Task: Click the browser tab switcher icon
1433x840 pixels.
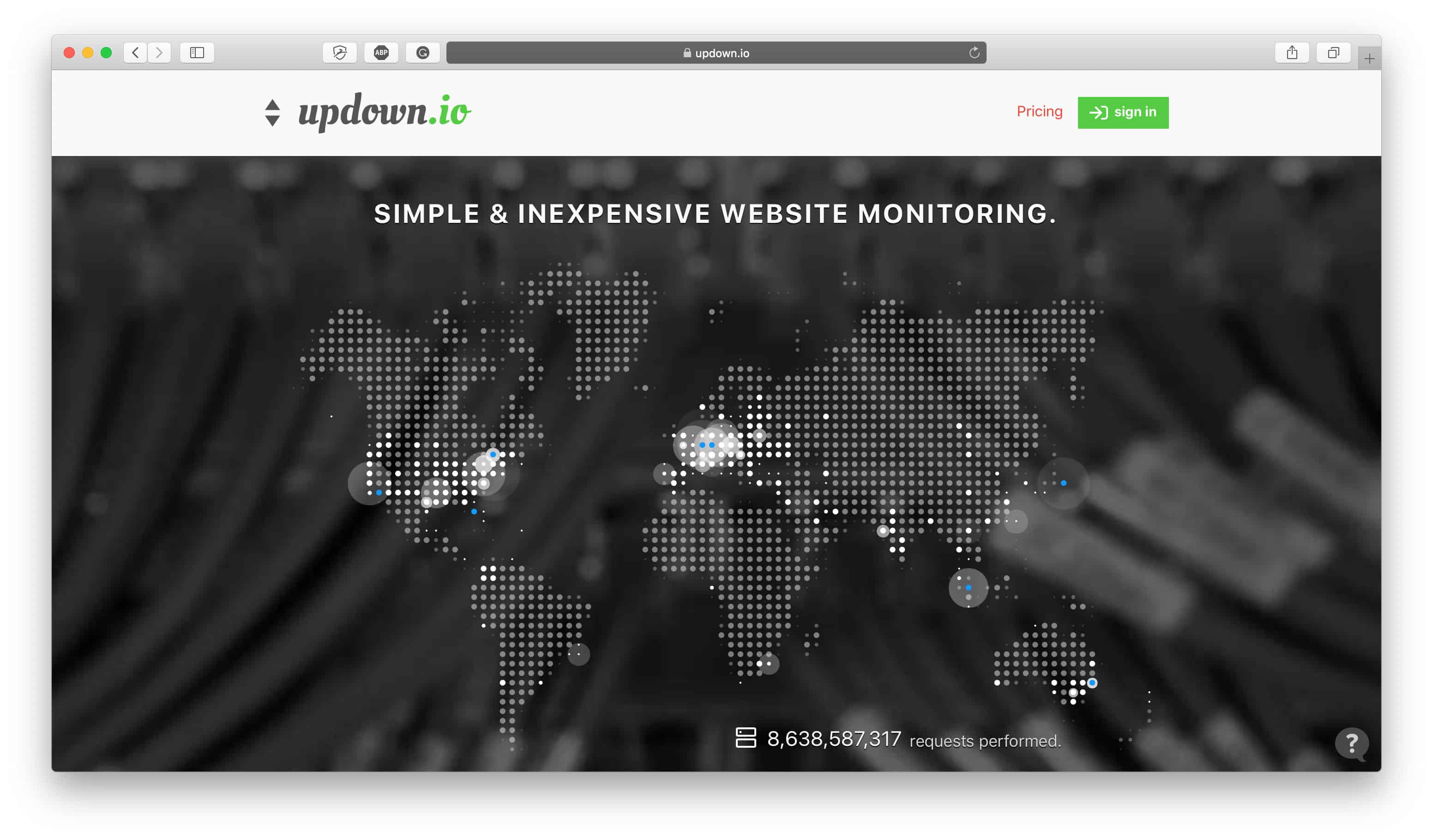Action: [1334, 52]
